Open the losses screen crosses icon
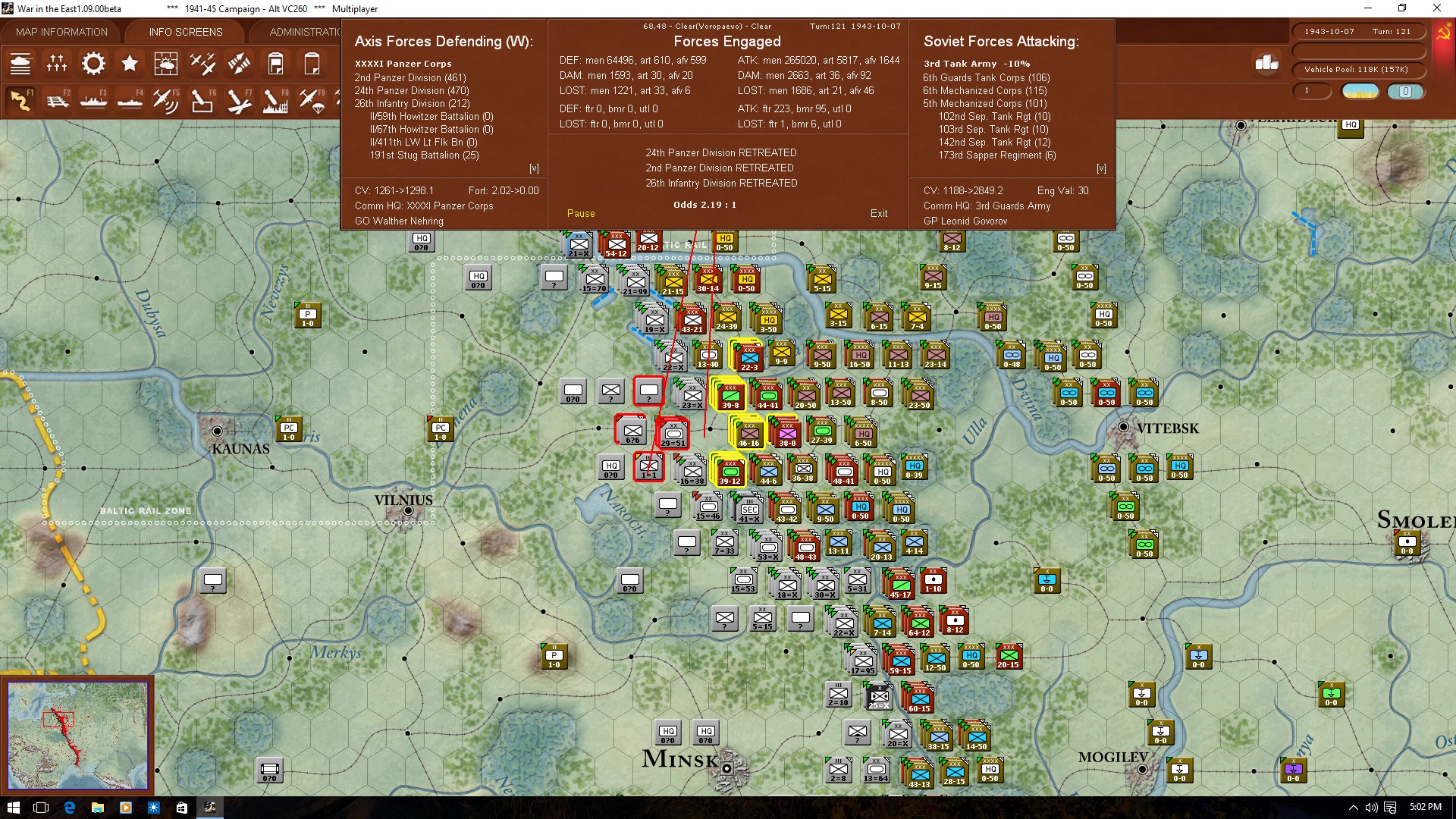 pos(57,64)
